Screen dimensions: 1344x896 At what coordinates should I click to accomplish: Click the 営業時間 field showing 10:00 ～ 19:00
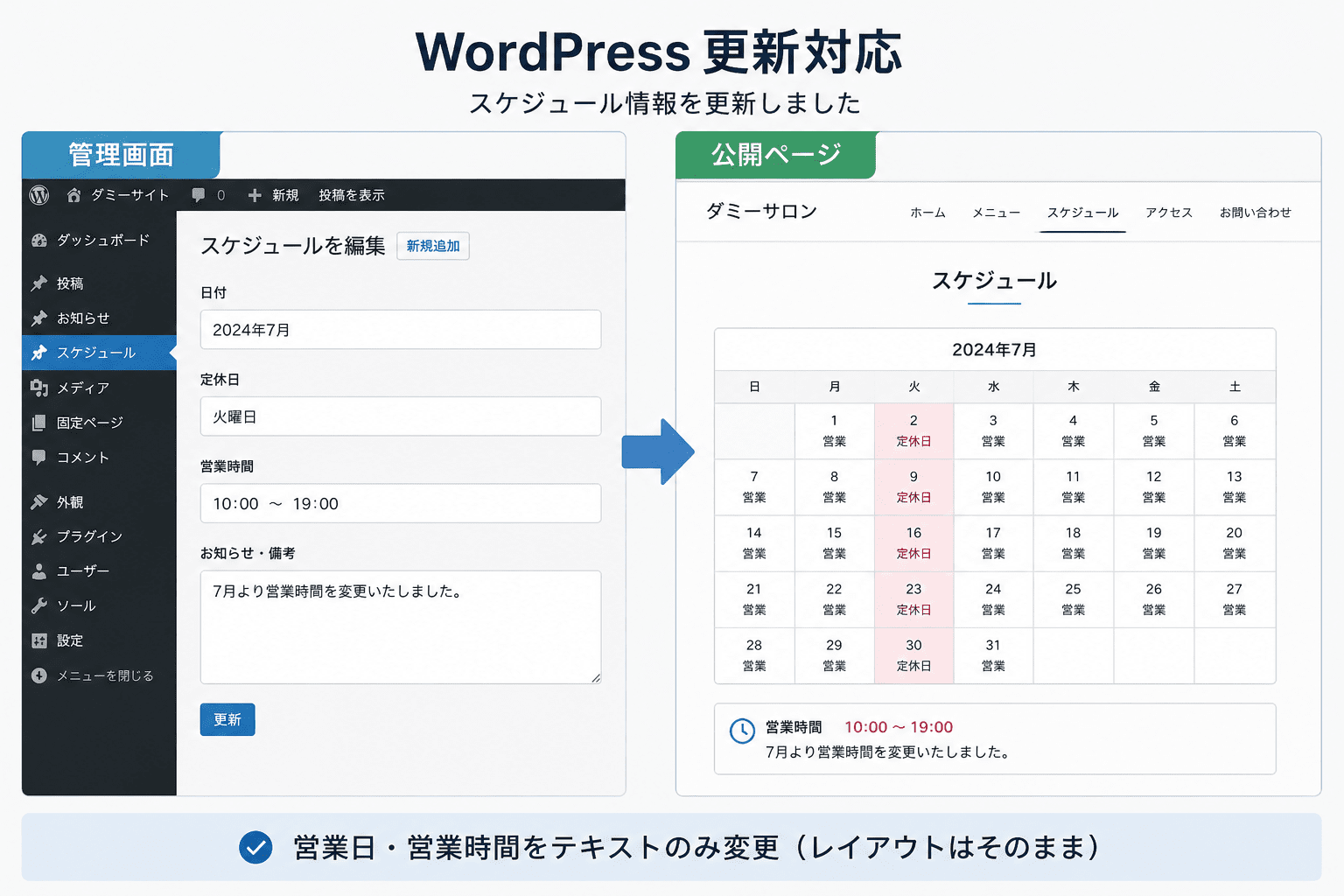point(401,503)
